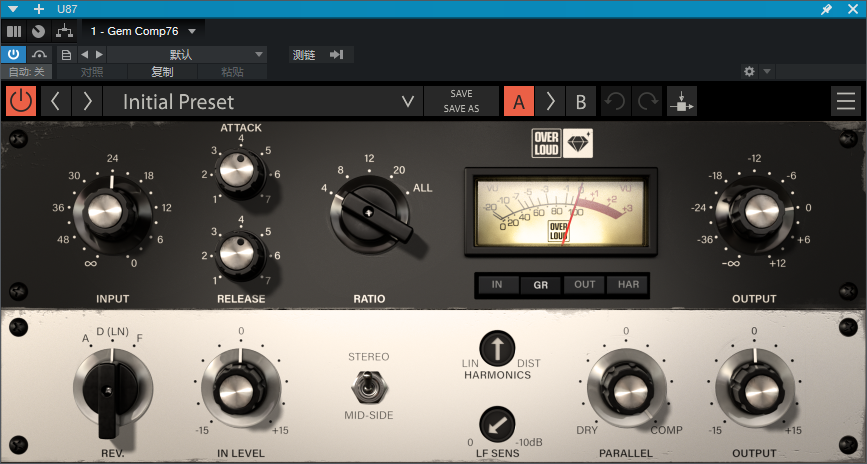Open the hamburger menu
Screen dimensions: 867x464
pyautogui.click(x=845, y=101)
